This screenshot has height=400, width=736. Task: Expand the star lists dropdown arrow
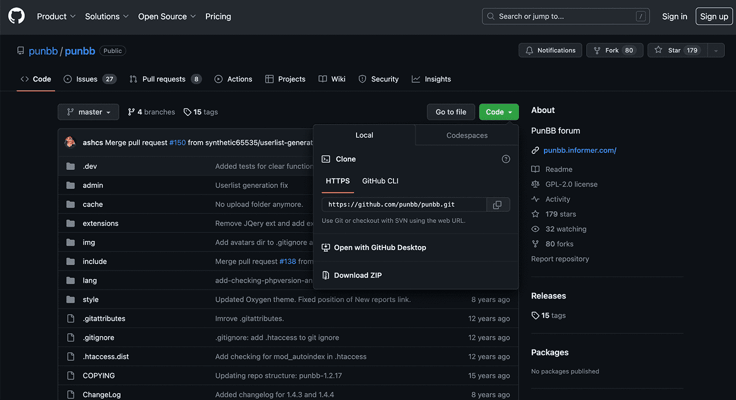tap(716, 50)
